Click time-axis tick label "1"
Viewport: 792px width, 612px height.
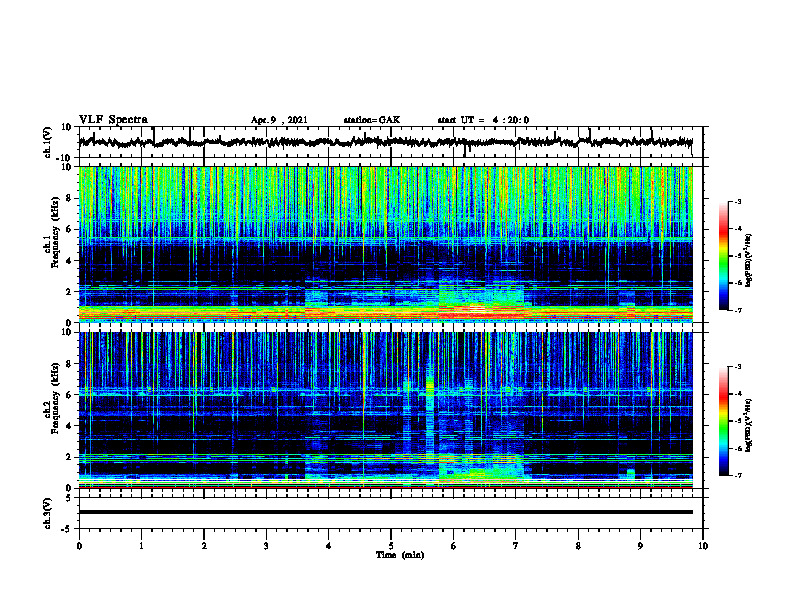[141, 546]
